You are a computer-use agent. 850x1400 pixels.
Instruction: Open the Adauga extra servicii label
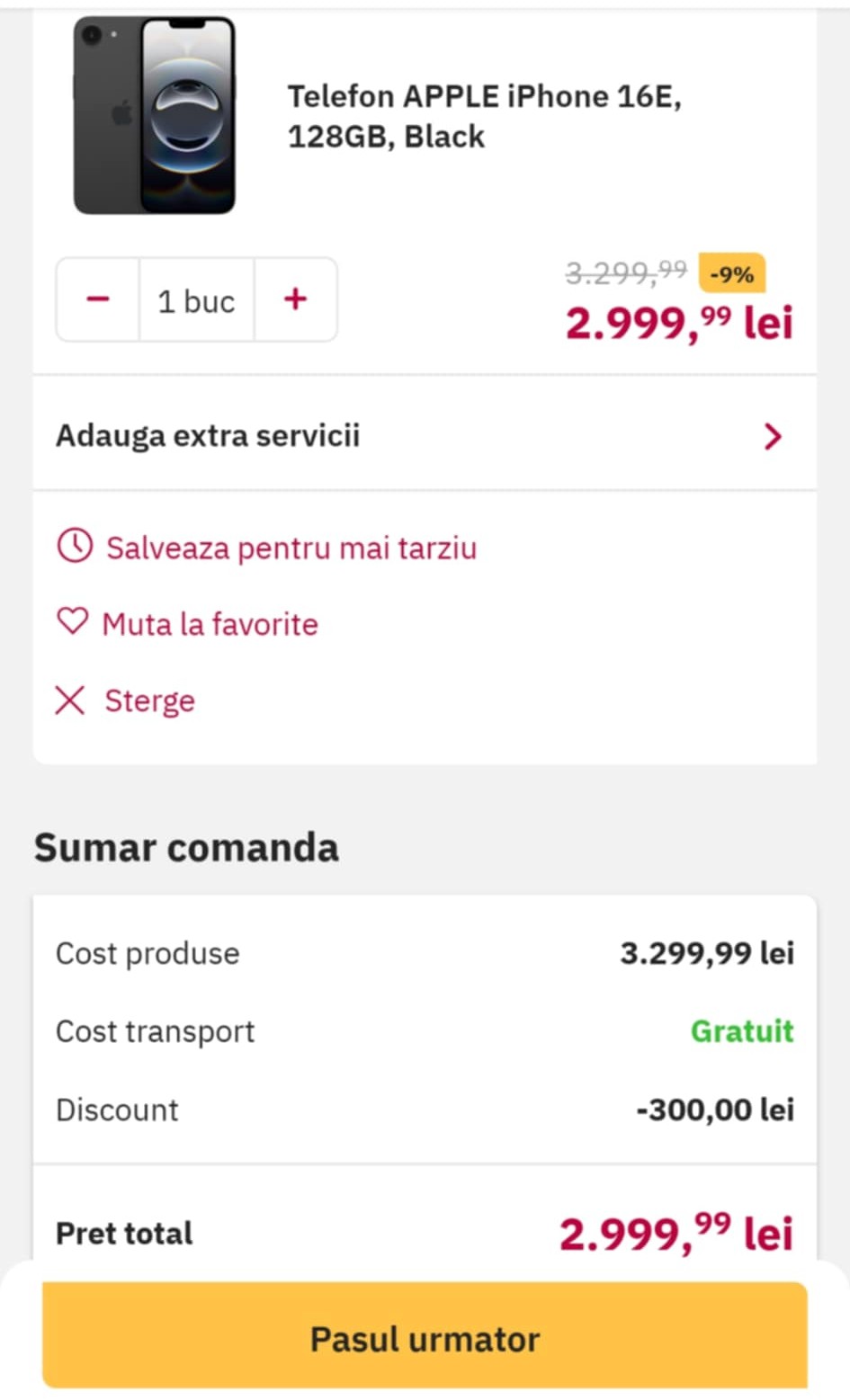(208, 436)
